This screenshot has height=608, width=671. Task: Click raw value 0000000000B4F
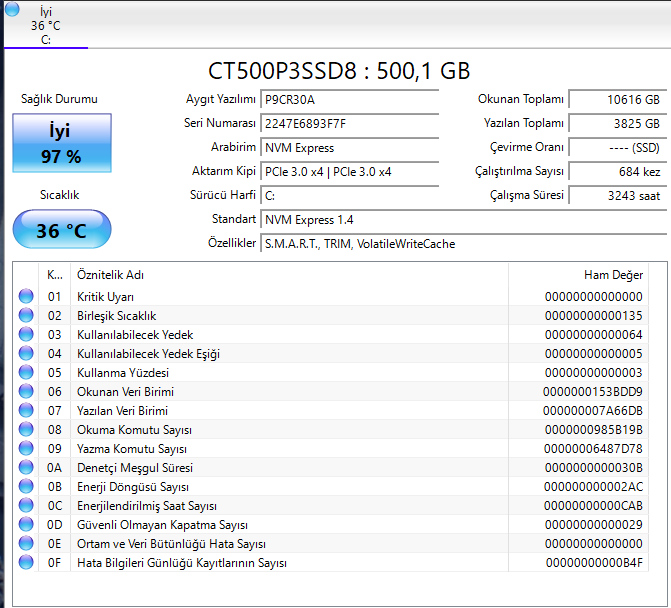tap(594, 563)
